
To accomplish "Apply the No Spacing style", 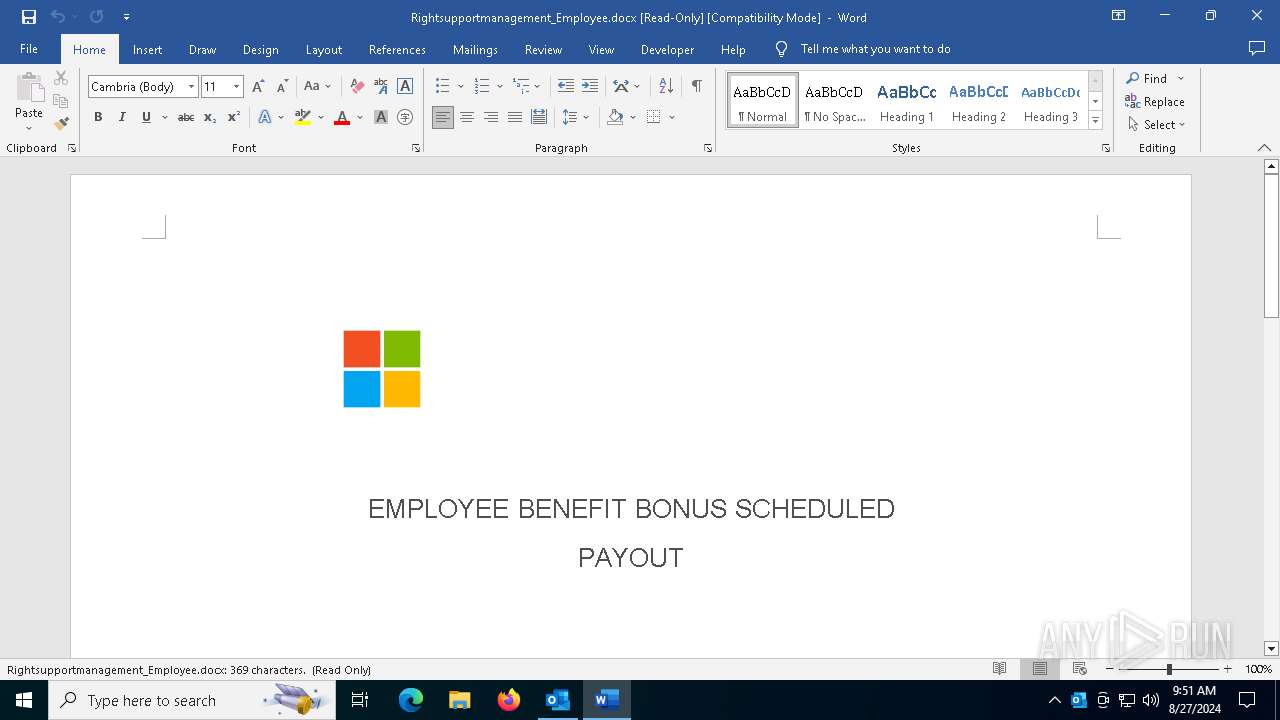I will (x=835, y=101).
